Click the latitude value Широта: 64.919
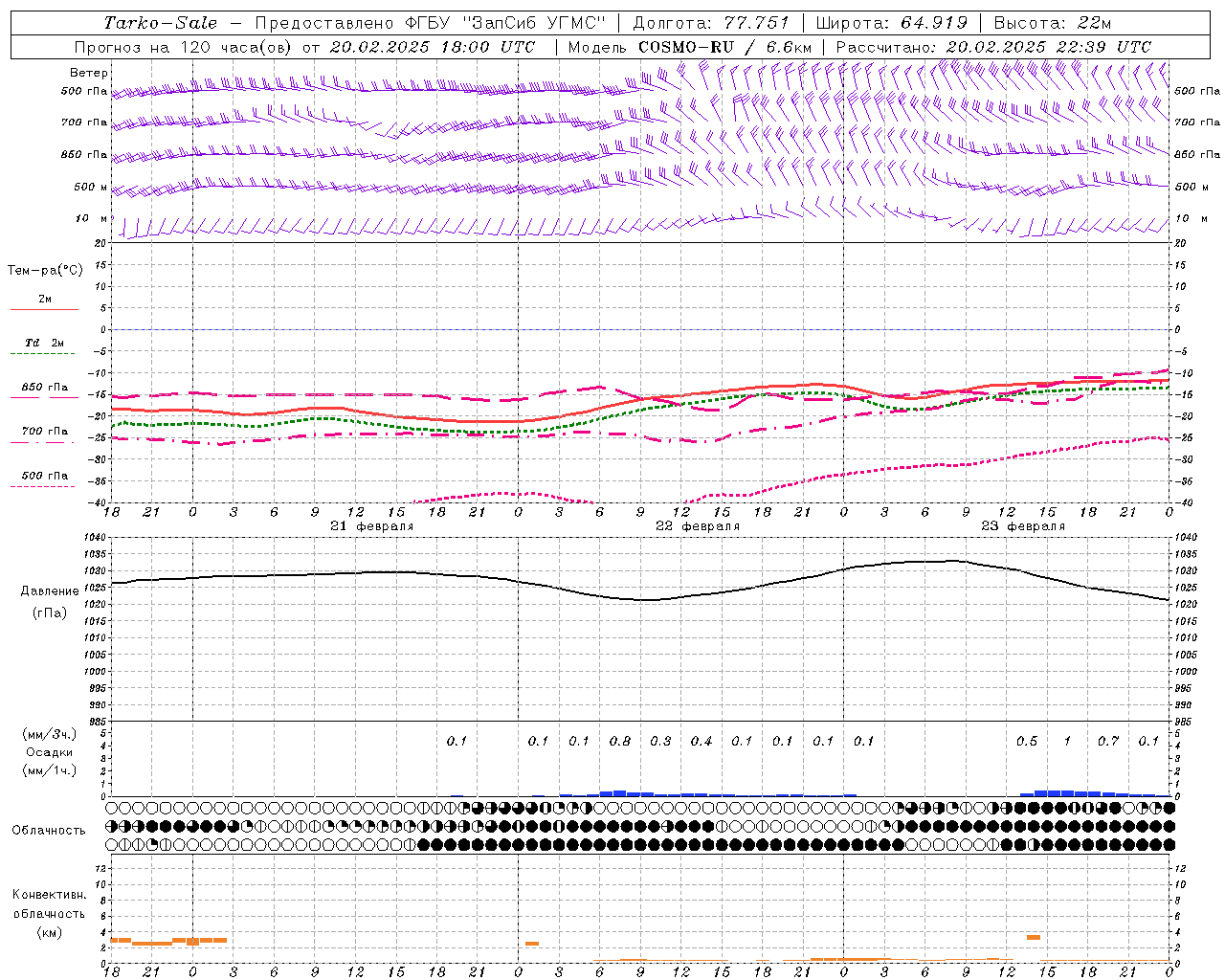The height and width of the screenshot is (980, 1225). 892,23
